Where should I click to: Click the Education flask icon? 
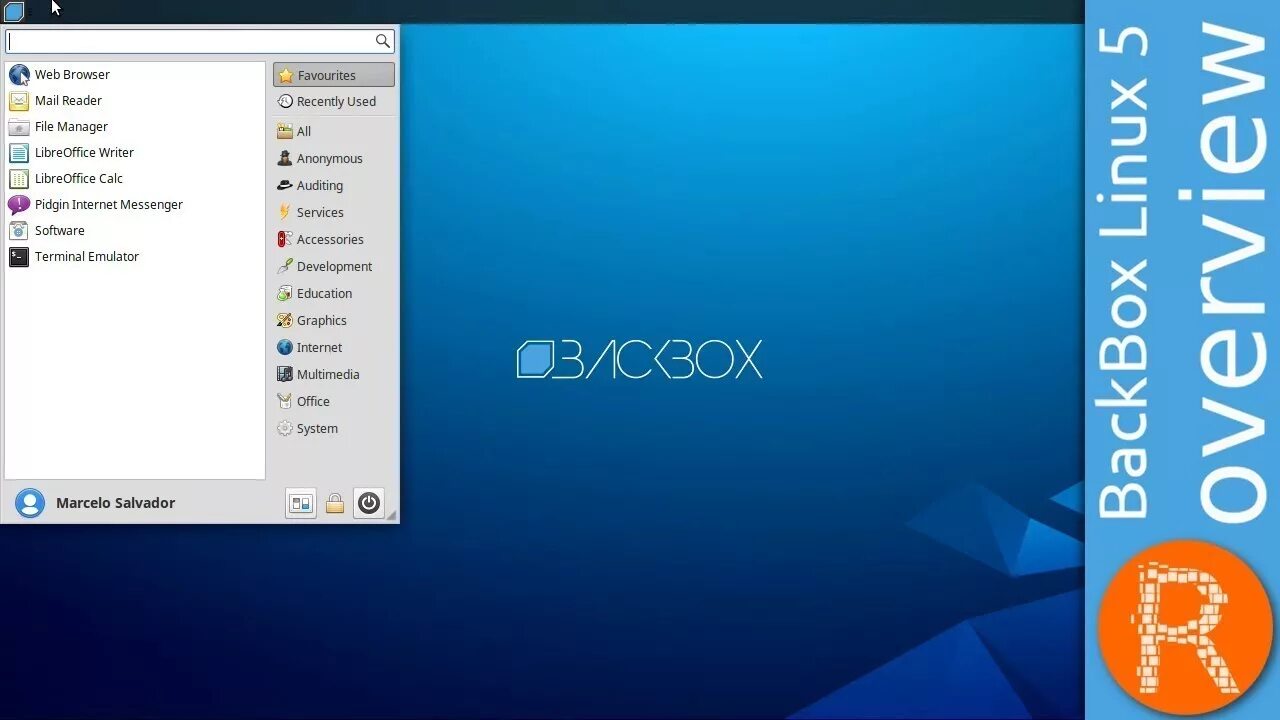click(x=285, y=294)
